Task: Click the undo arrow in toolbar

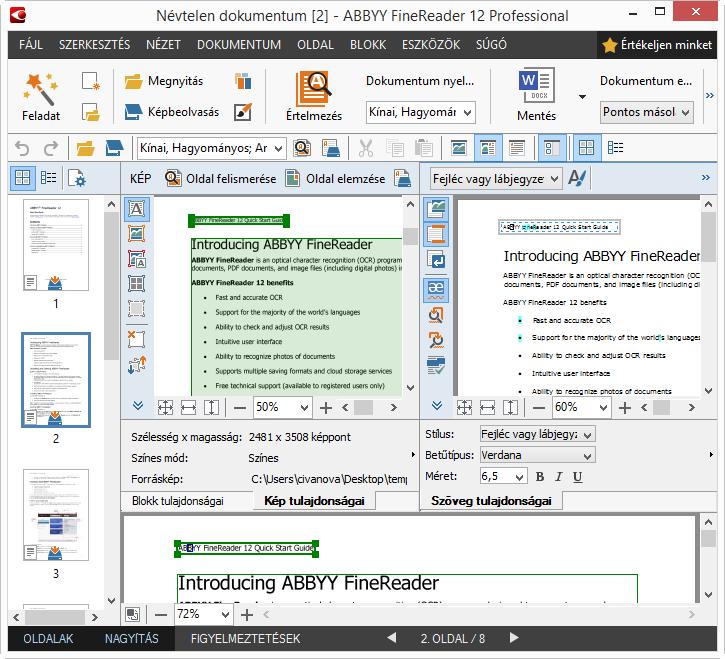Action: click(x=22, y=148)
